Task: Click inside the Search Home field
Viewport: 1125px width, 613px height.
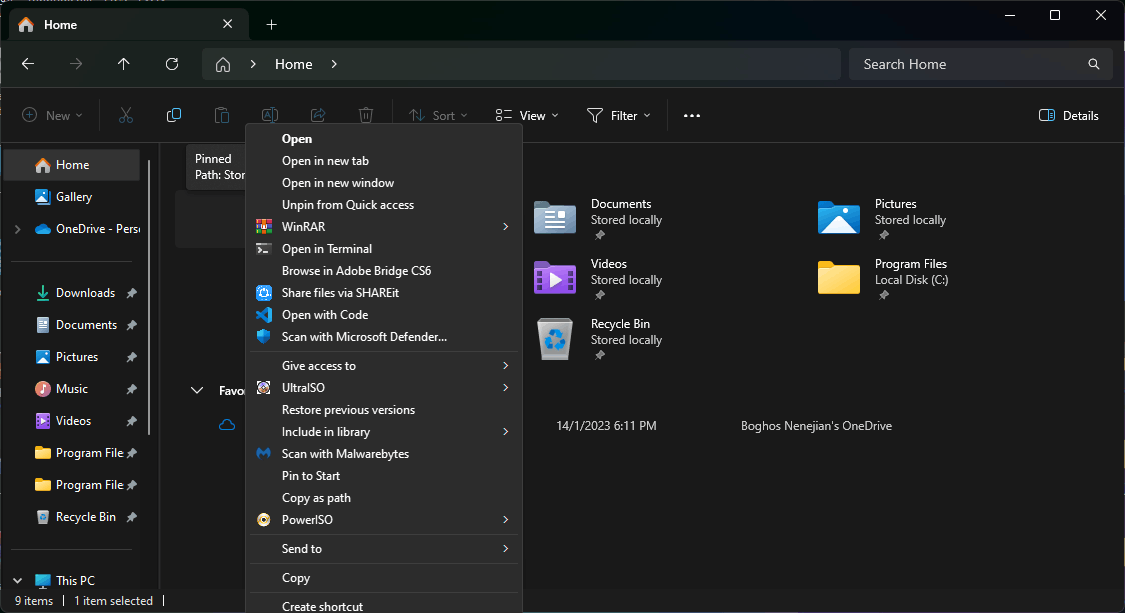Action: (x=970, y=64)
